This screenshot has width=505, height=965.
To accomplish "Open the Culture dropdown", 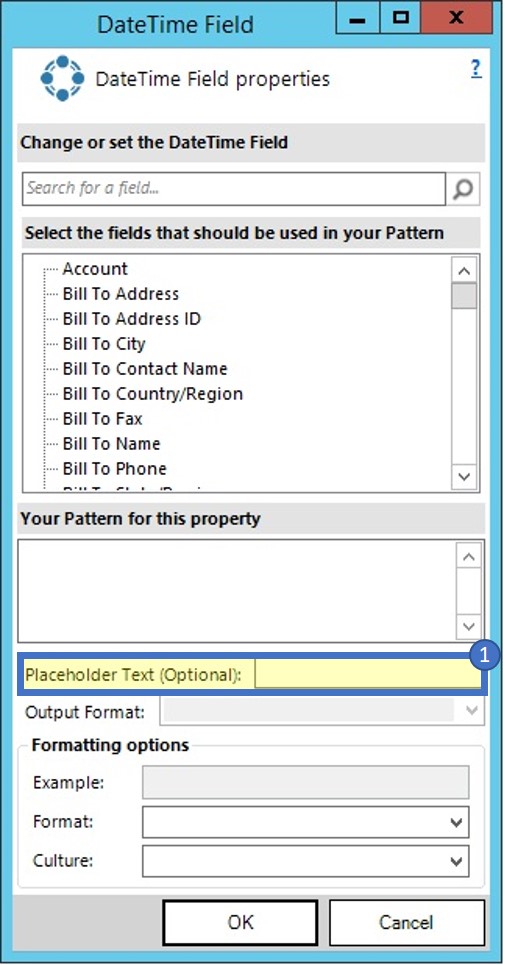I will (x=305, y=860).
